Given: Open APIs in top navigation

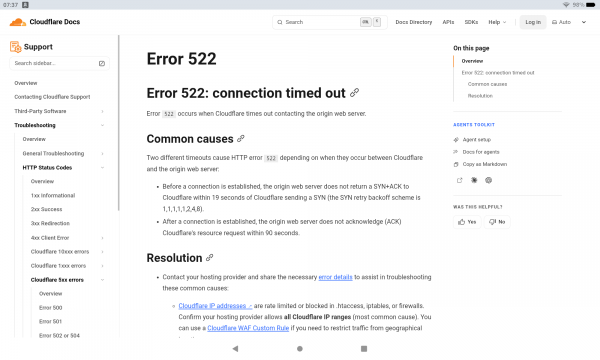Looking at the screenshot, I should (448, 22).
